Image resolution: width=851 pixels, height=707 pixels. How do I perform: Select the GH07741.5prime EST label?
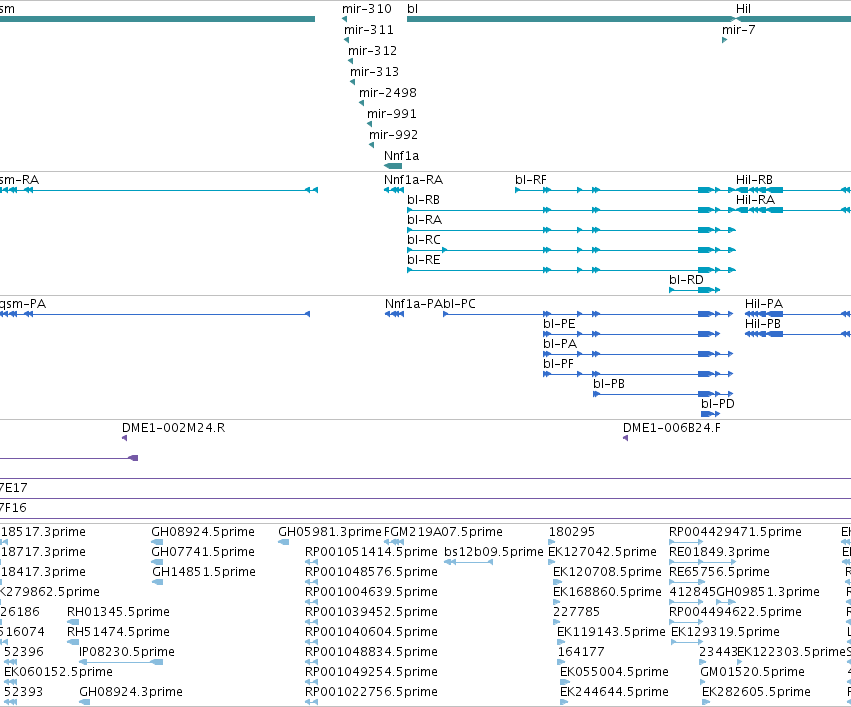203,552
